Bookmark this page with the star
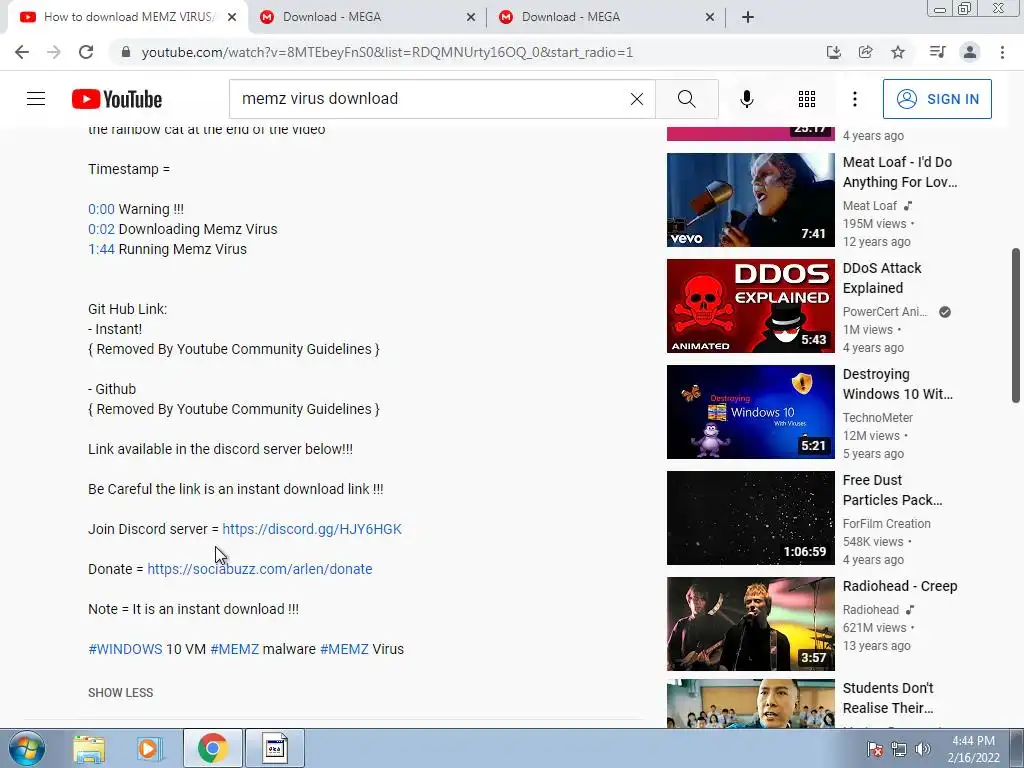The width and height of the screenshot is (1024, 768). click(x=898, y=52)
